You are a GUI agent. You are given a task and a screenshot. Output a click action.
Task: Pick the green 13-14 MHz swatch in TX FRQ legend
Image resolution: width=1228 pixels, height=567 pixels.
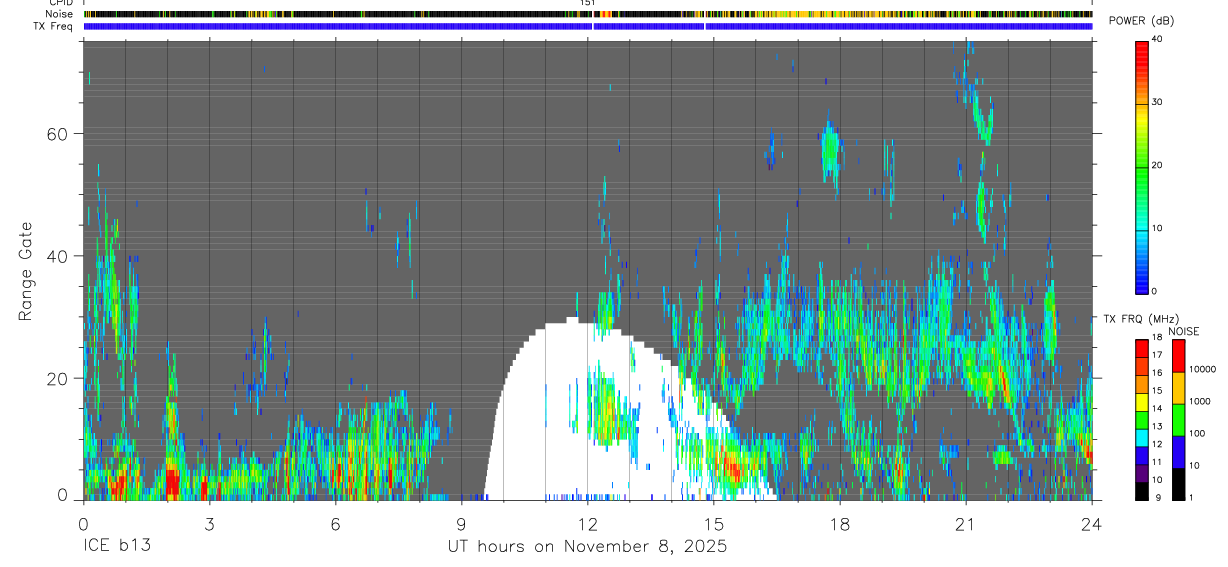pyautogui.click(x=1141, y=420)
